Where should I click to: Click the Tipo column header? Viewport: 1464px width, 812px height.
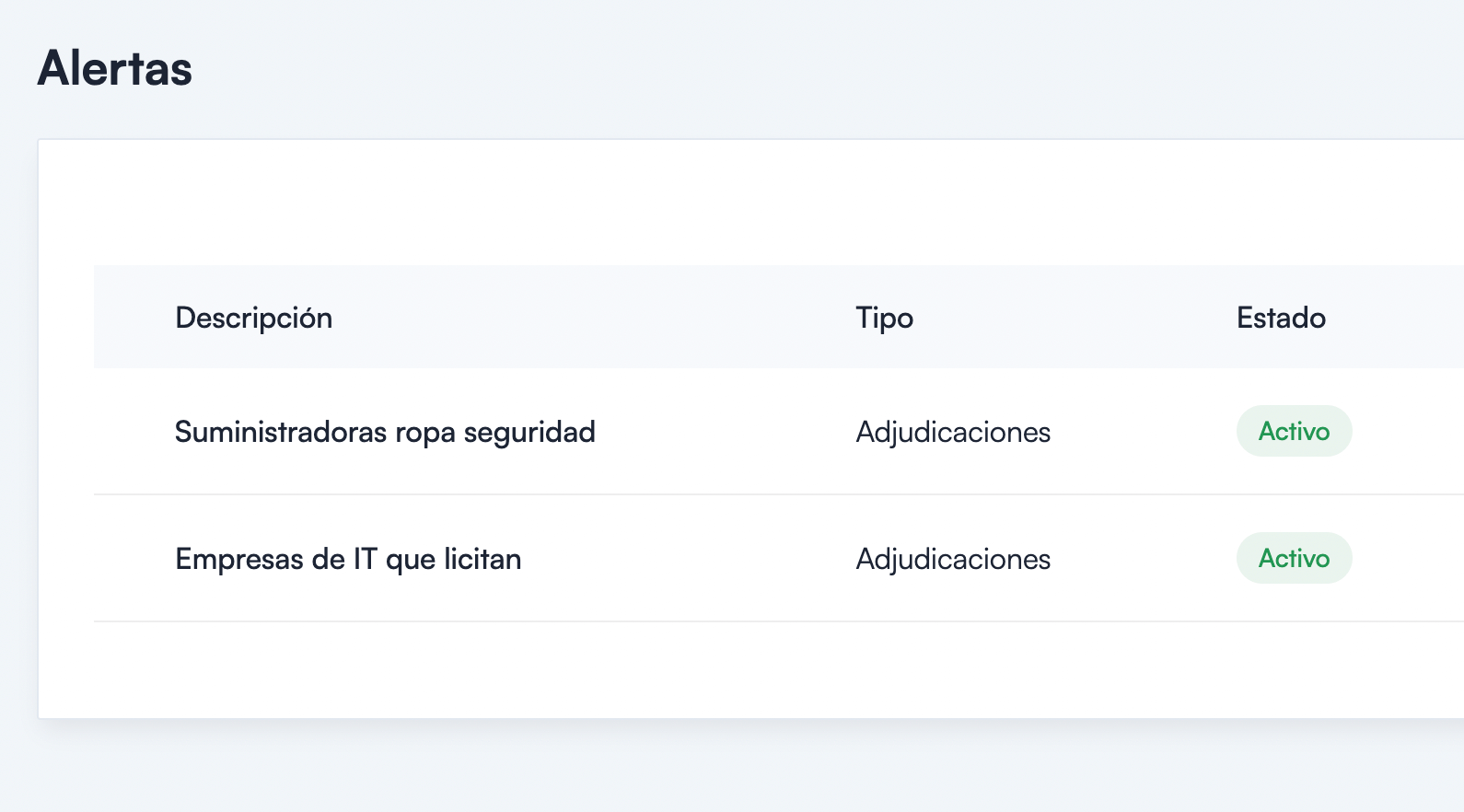(x=884, y=318)
